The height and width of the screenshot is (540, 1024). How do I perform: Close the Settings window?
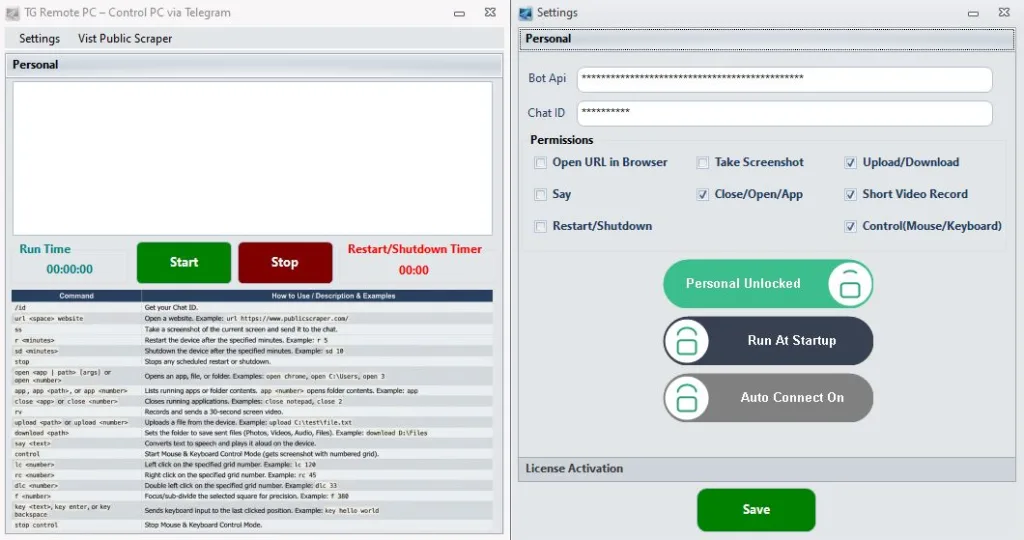point(1004,12)
